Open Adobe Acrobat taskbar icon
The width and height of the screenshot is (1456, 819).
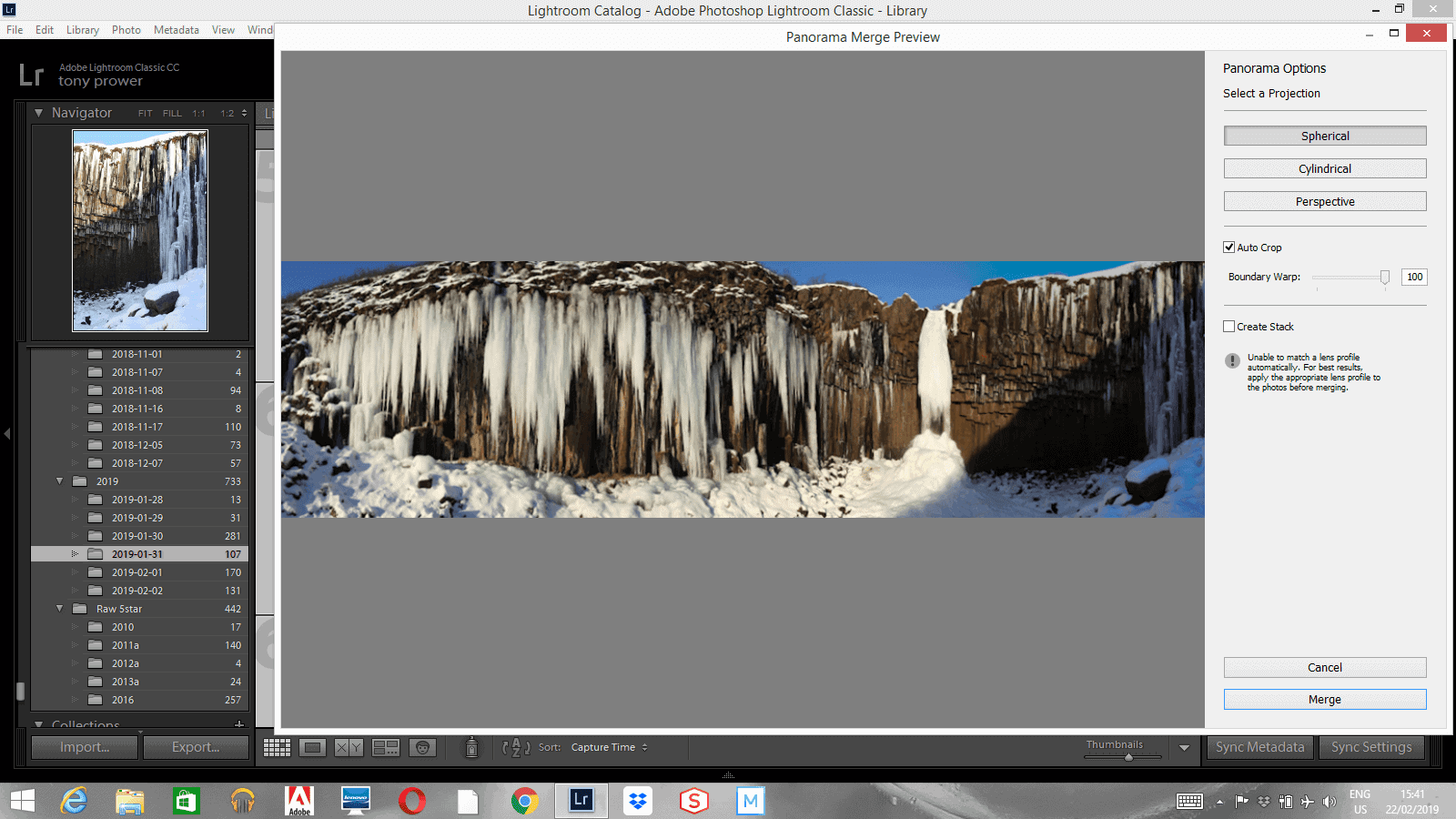[299, 801]
